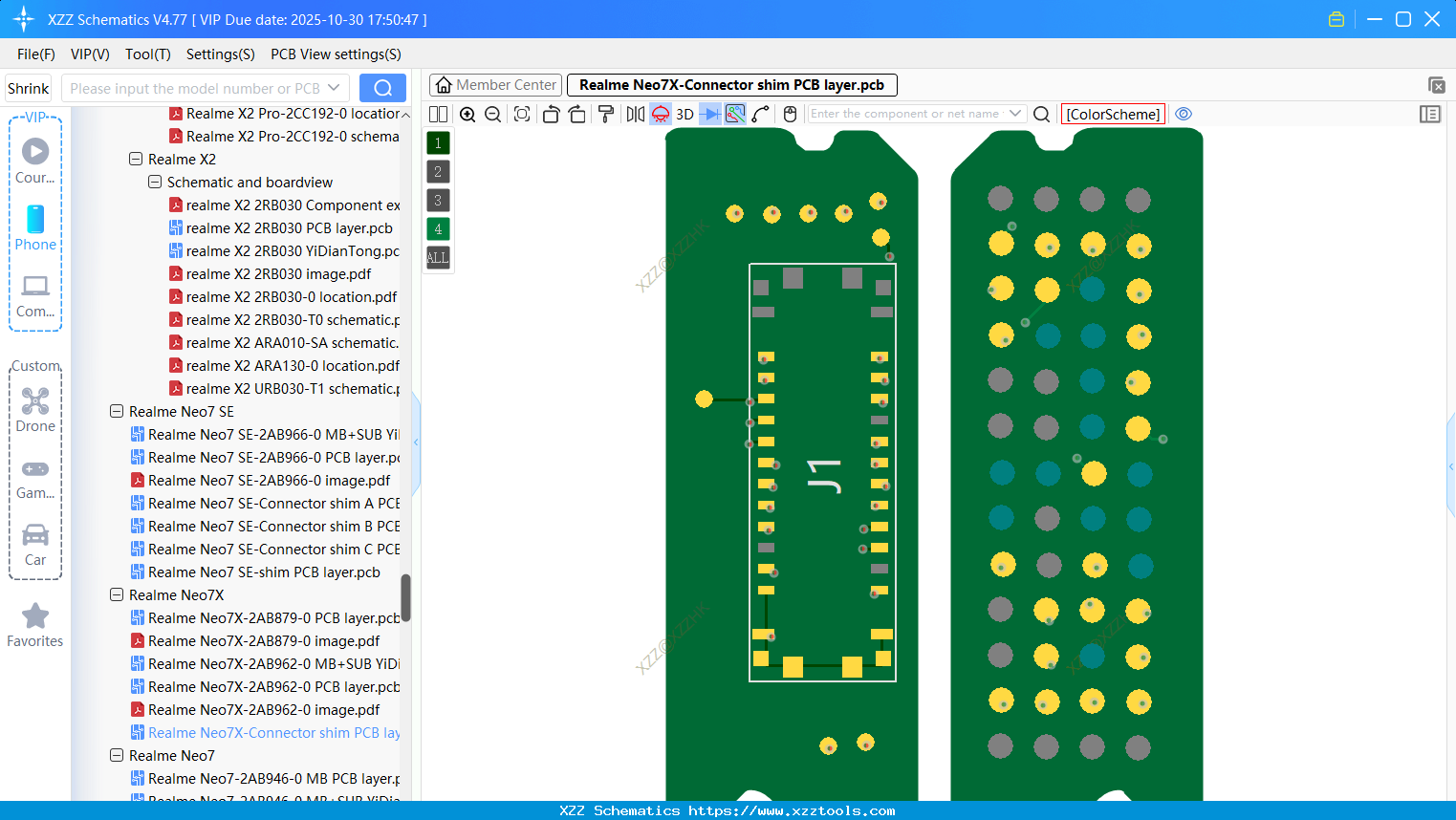Open Realme Neo7 SE-shim PCB layer.pcb

tap(255, 572)
